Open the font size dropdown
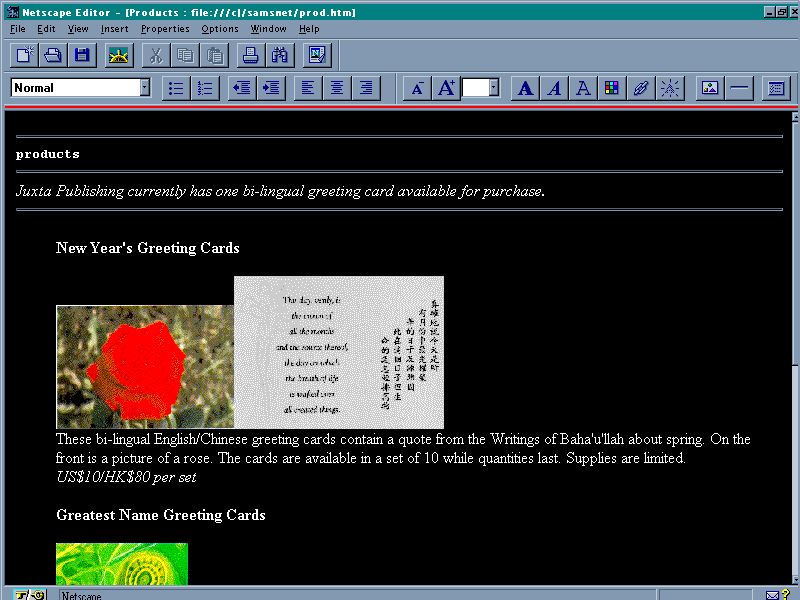The width and height of the screenshot is (800, 600). (x=495, y=88)
